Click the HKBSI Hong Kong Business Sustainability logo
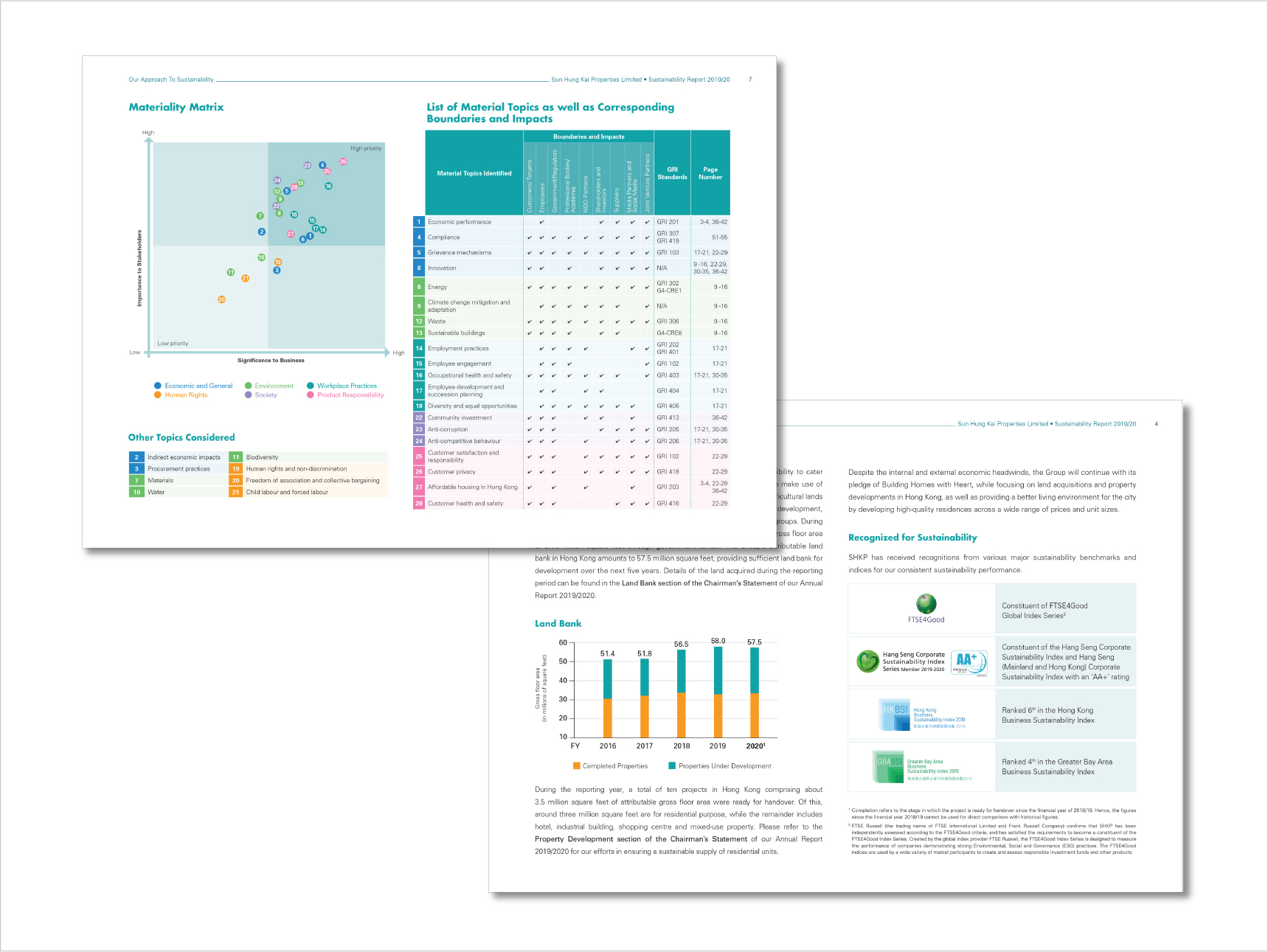Image resolution: width=1268 pixels, height=952 pixels. (922, 715)
